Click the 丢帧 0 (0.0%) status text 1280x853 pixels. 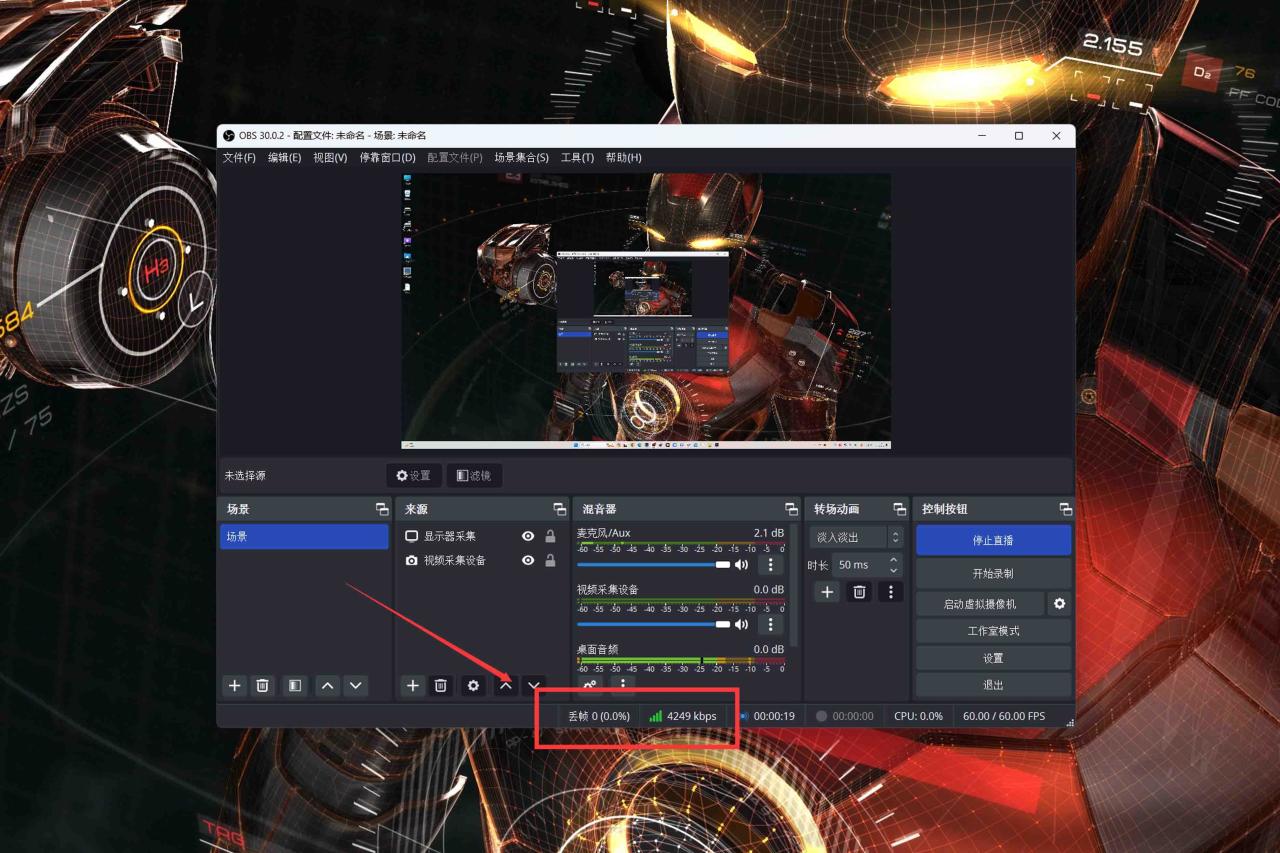(x=599, y=716)
